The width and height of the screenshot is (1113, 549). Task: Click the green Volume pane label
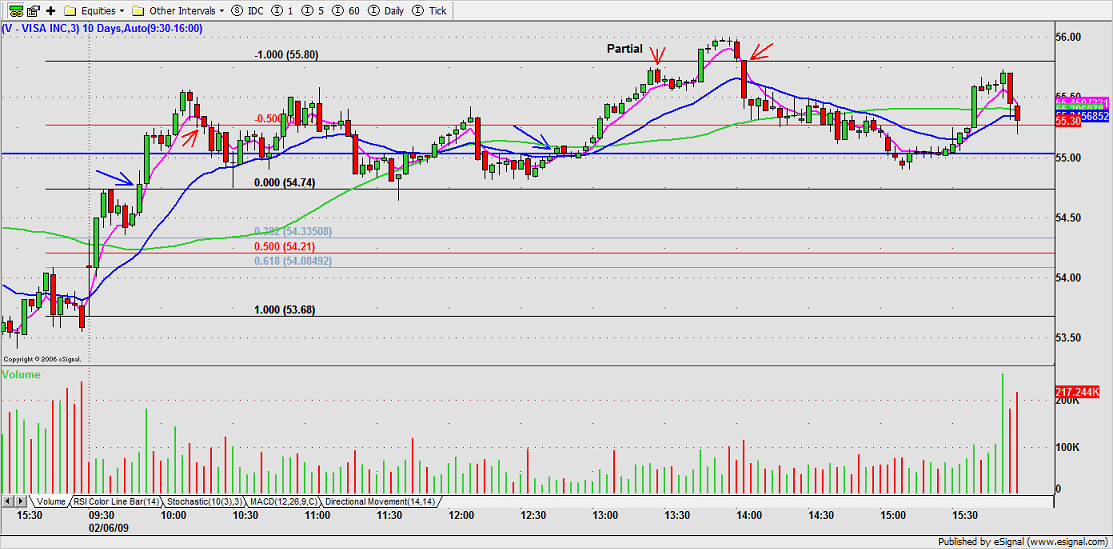click(x=21, y=374)
